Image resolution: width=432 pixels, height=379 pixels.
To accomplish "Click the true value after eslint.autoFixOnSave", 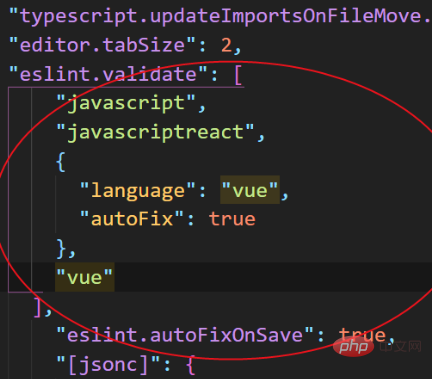I will click(x=362, y=335).
